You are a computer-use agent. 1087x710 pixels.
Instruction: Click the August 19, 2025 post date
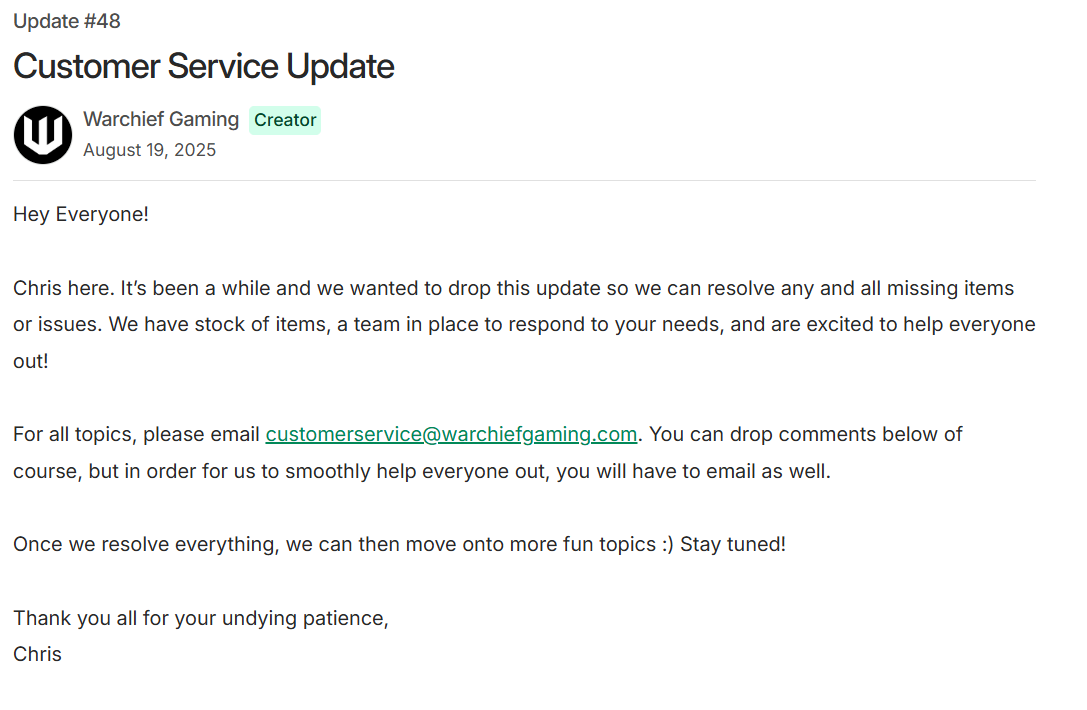tap(149, 150)
